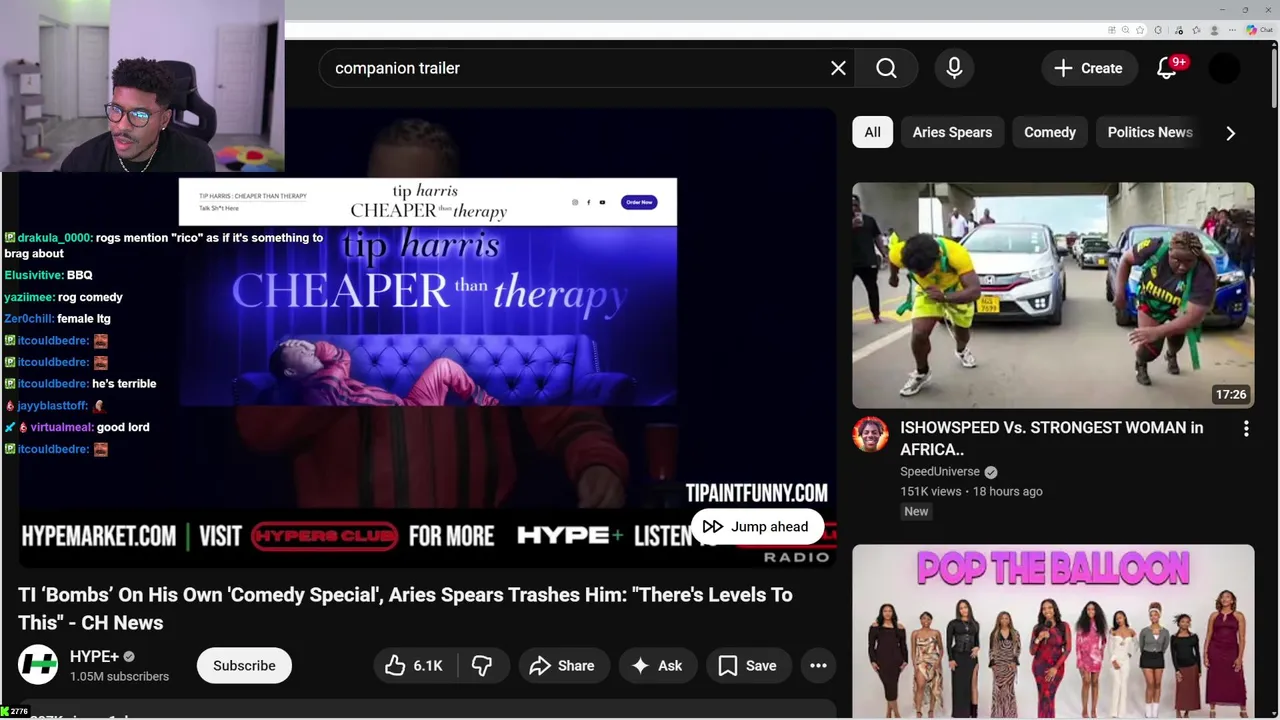This screenshot has width=1280, height=720.
Task: Save the video to a playlist
Action: click(x=748, y=666)
